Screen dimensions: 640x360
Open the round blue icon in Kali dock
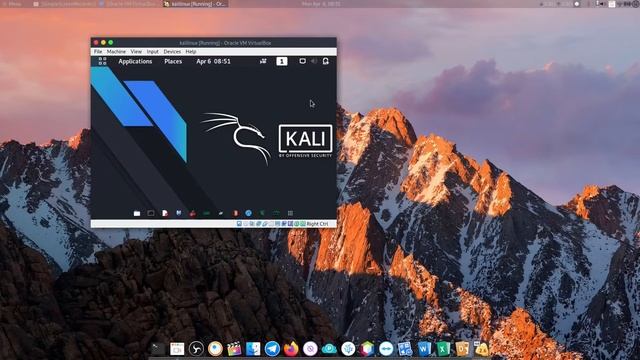coord(248,213)
